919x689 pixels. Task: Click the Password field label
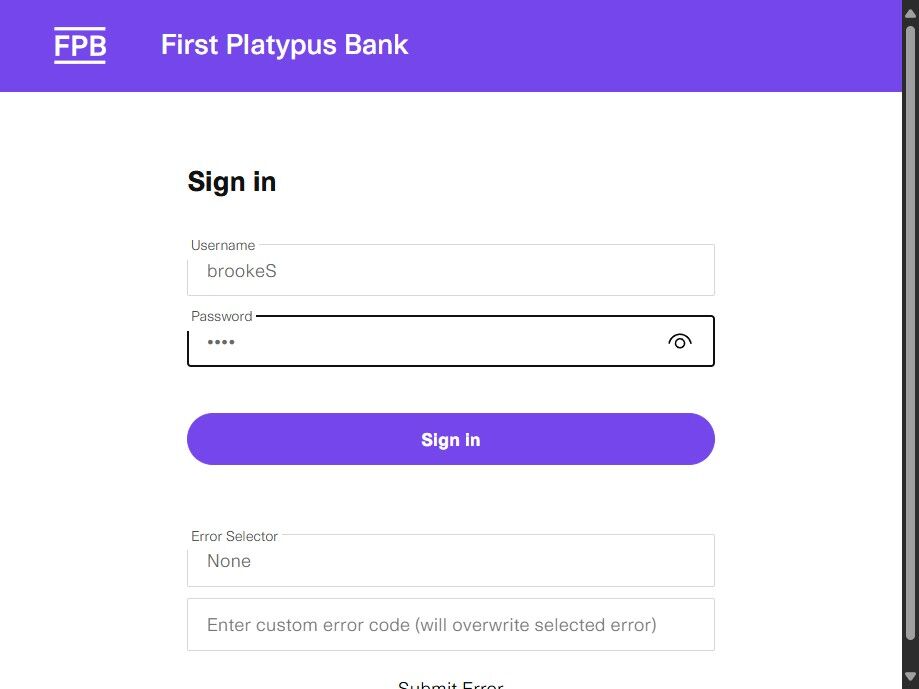(221, 316)
